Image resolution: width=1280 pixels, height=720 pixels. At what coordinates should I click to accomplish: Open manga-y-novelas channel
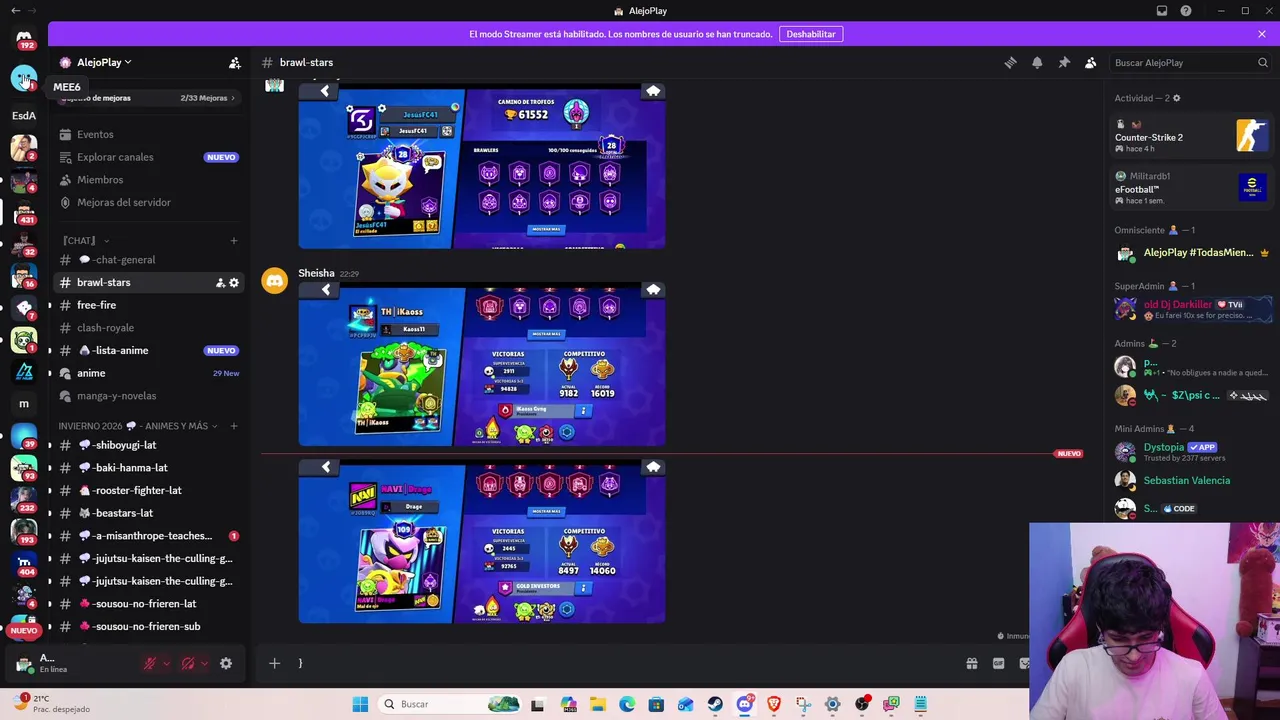148,396
